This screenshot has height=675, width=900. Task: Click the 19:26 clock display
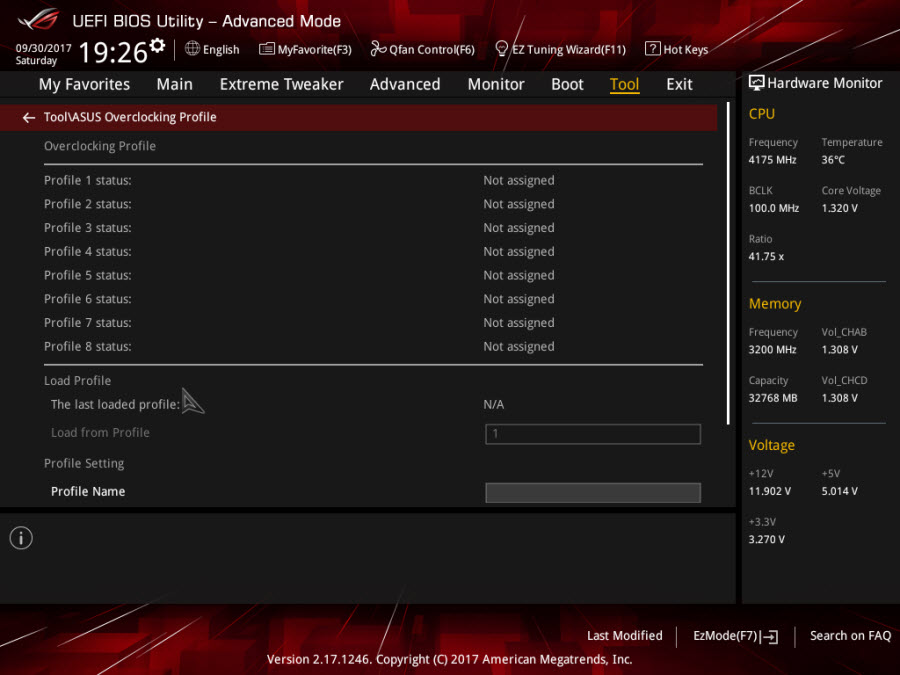[113, 52]
